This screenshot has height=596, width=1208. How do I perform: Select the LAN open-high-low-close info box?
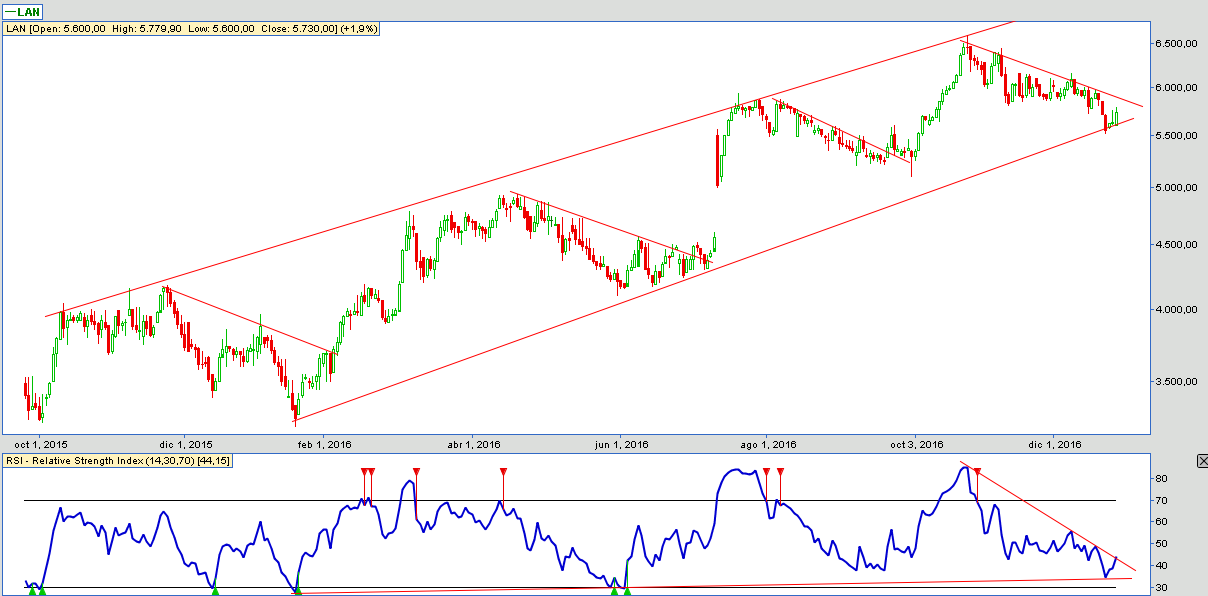pyautogui.click(x=192, y=29)
